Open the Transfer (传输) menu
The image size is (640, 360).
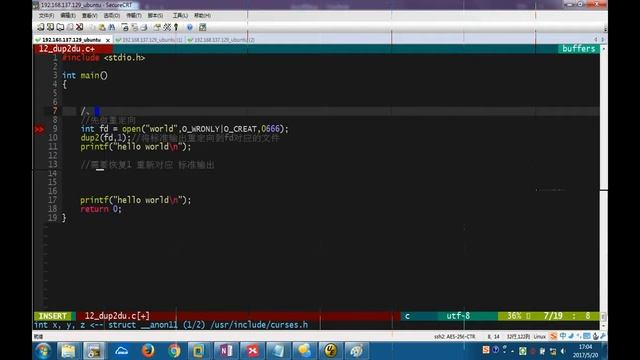(x=133, y=16)
